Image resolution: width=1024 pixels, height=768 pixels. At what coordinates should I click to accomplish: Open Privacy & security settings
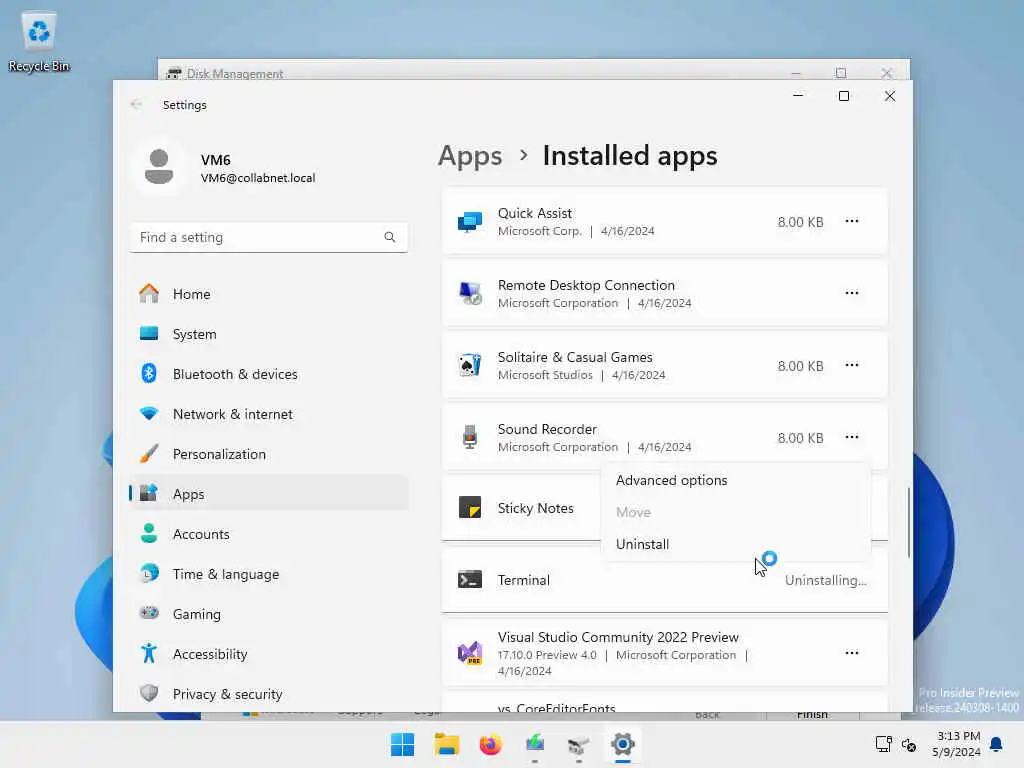[x=269, y=694]
